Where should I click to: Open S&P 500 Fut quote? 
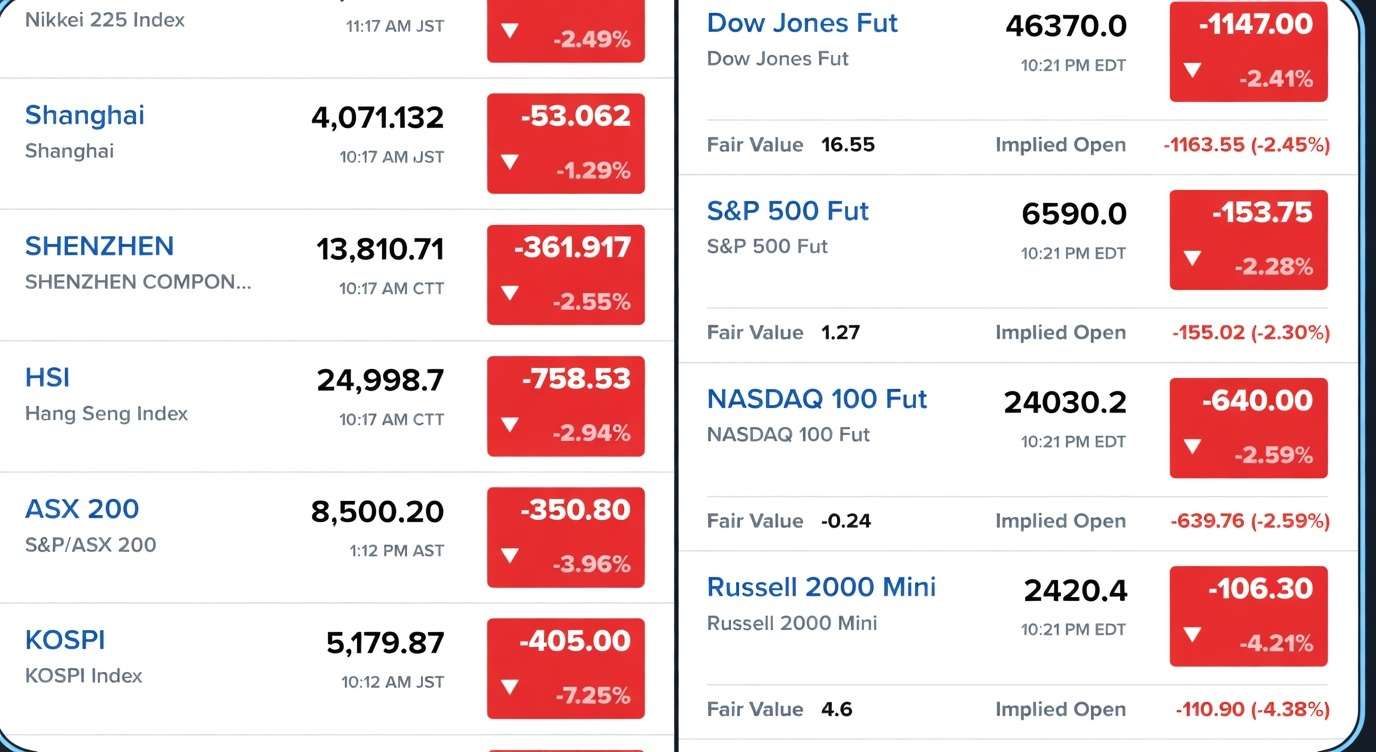coord(788,211)
